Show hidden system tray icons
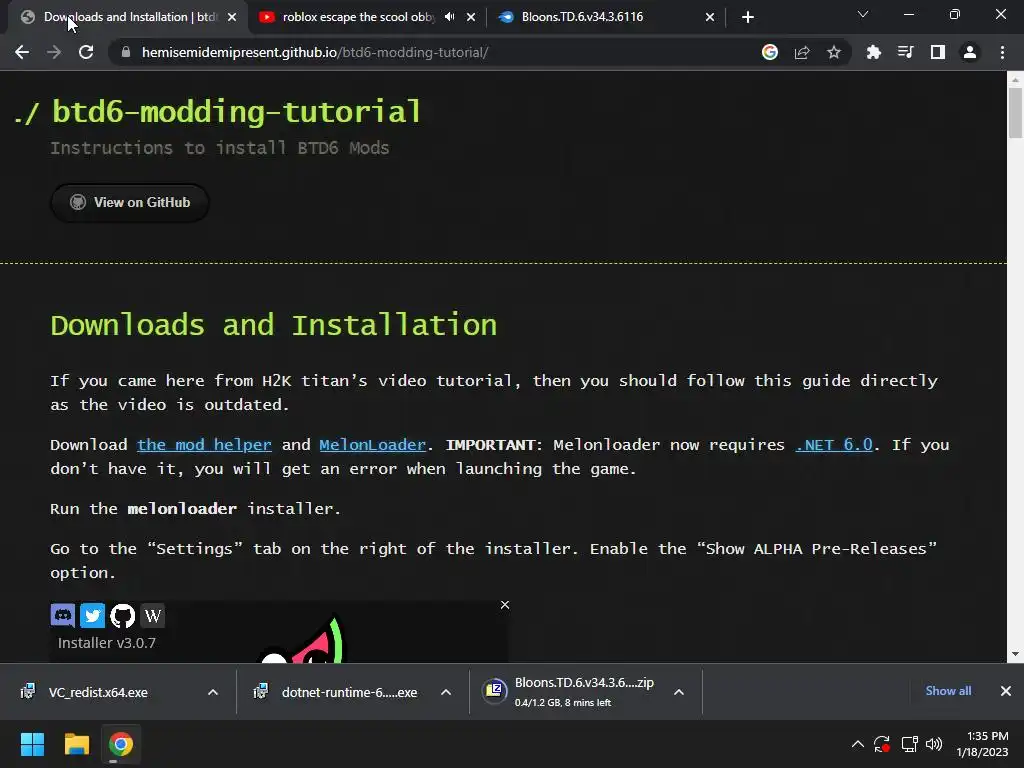The height and width of the screenshot is (768, 1024). tap(857, 744)
